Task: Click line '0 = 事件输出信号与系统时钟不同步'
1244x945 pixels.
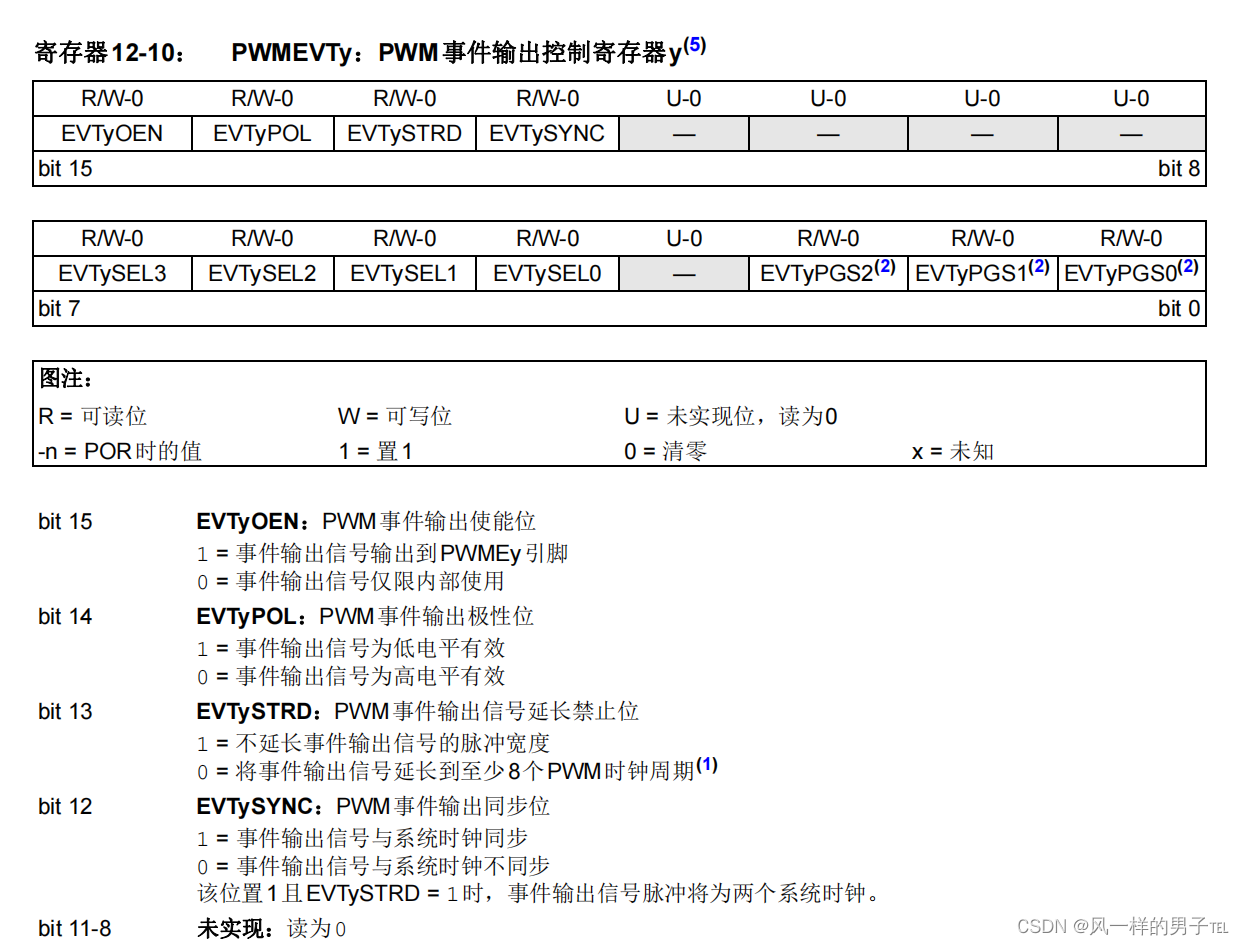Action: (x=373, y=866)
